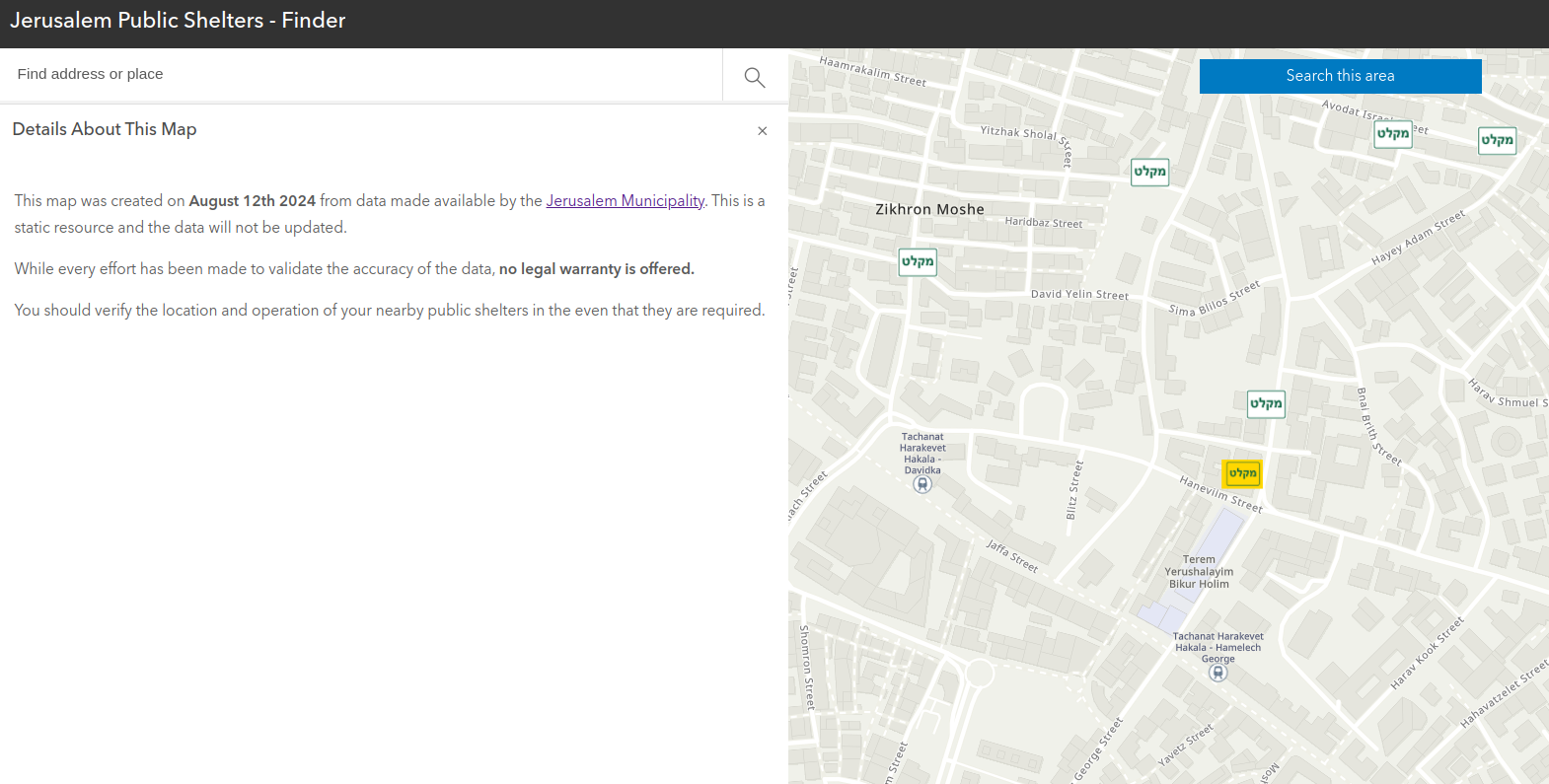The height and width of the screenshot is (784, 1549).
Task: Click the search magnifier icon
Action: [x=755, y=77]
